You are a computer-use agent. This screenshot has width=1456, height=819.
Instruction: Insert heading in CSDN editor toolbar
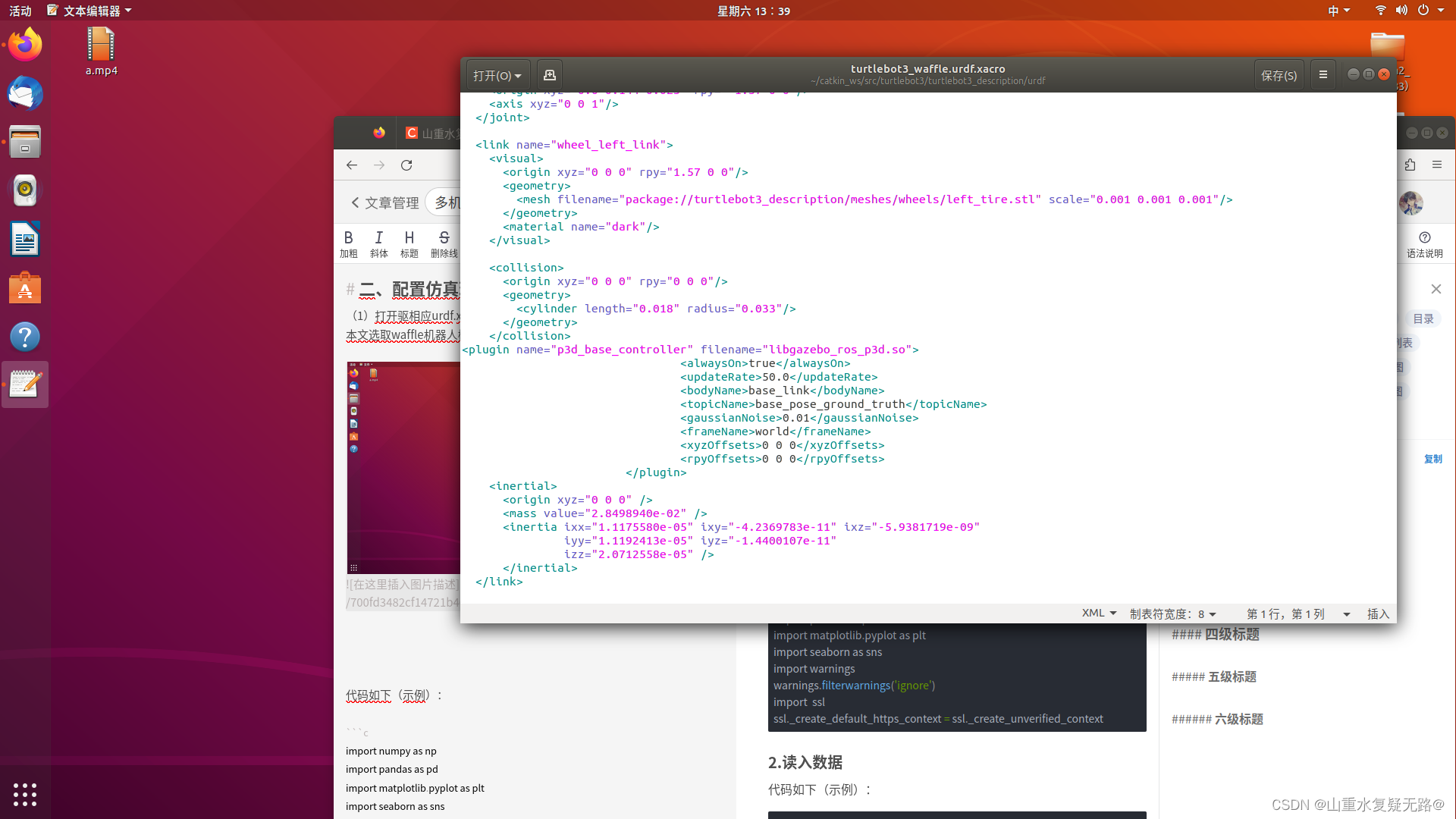click(x=409, y=244)
